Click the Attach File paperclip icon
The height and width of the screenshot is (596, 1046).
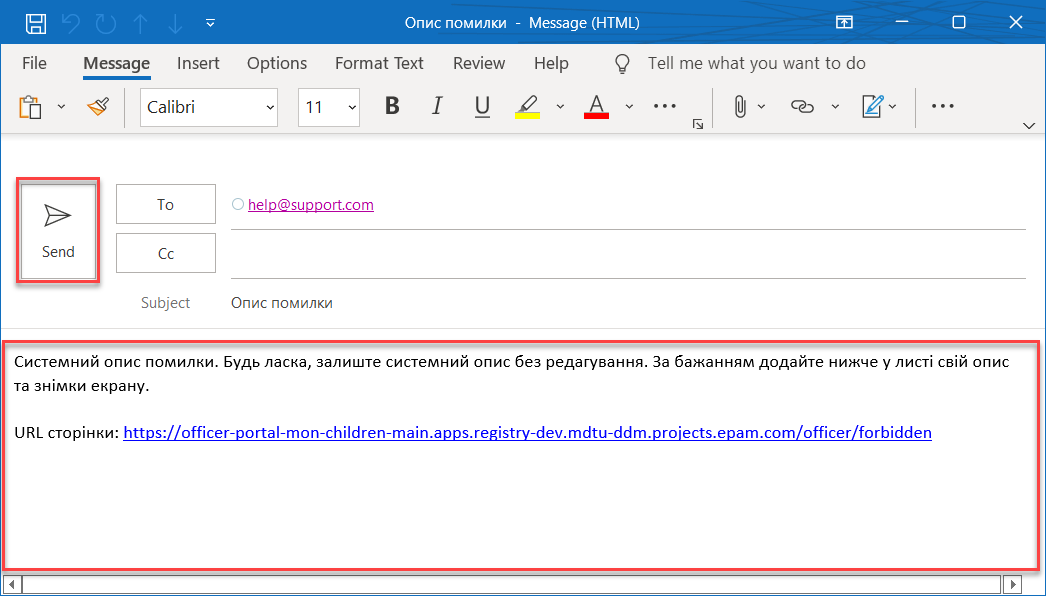(x=740, y=107)
